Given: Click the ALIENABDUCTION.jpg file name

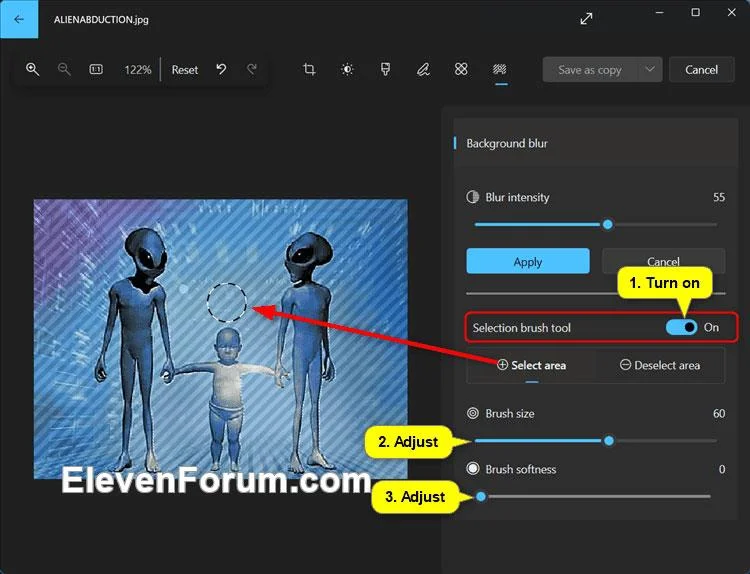Looking at the screenshot, I should (x=101, y=20).
